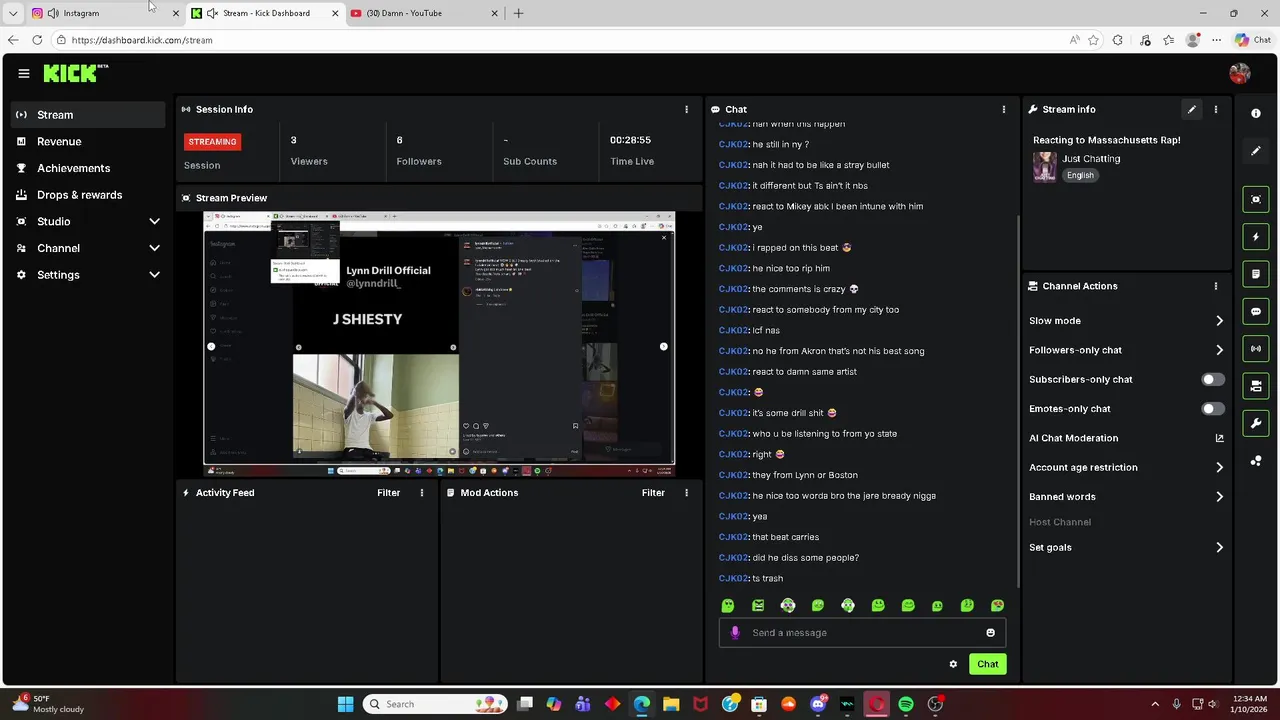Click the camera mod actions icon in sidebar
This screenshot has width=1280, height=720.
tap(1256, 386)
